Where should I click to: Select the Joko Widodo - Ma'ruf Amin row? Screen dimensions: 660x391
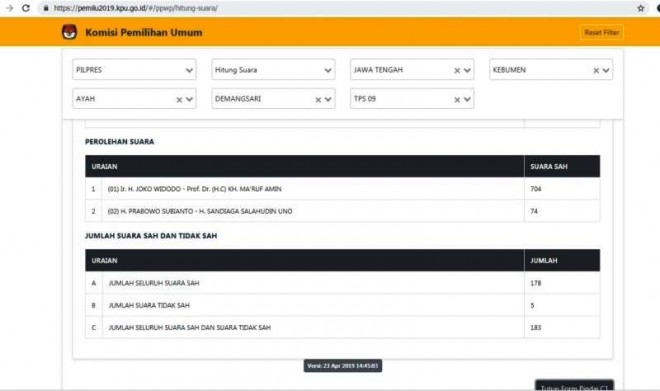click(343, 189)
